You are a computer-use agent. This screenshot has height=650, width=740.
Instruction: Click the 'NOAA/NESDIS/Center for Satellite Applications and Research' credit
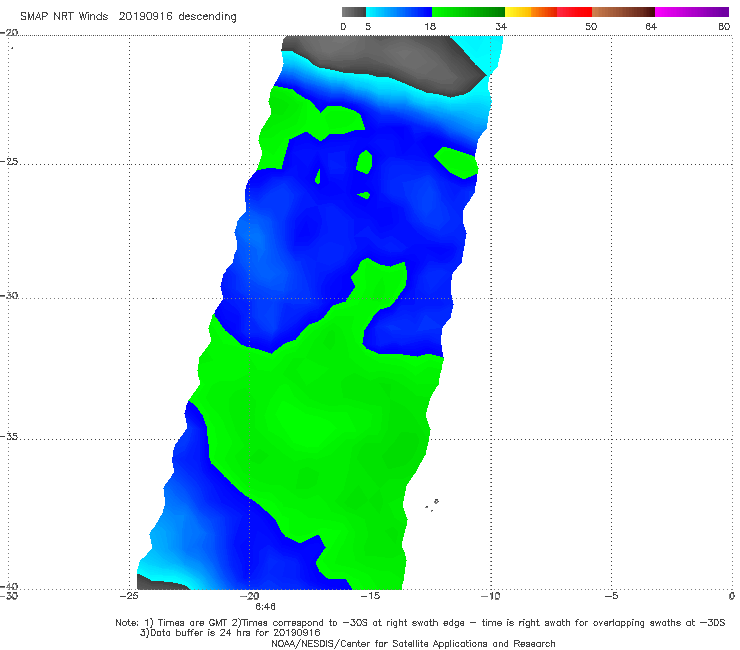[x=413, y=644]
